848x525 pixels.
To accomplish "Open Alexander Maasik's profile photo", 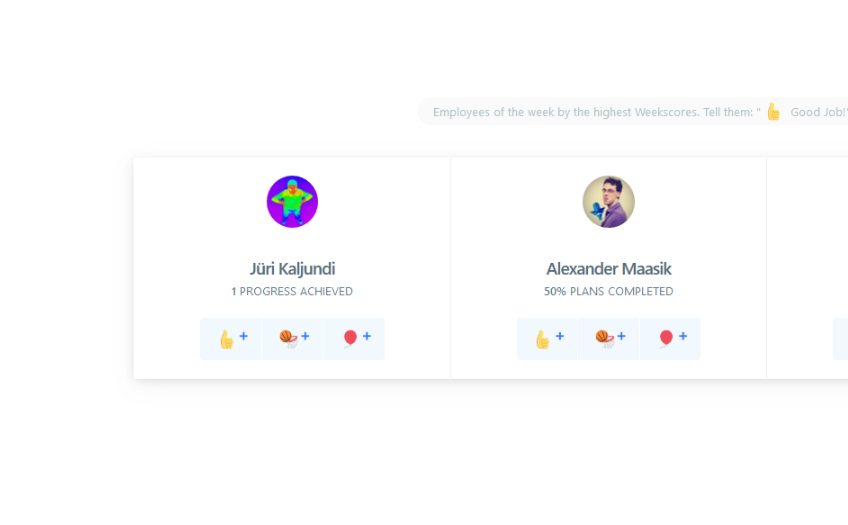I will point(608,202).
